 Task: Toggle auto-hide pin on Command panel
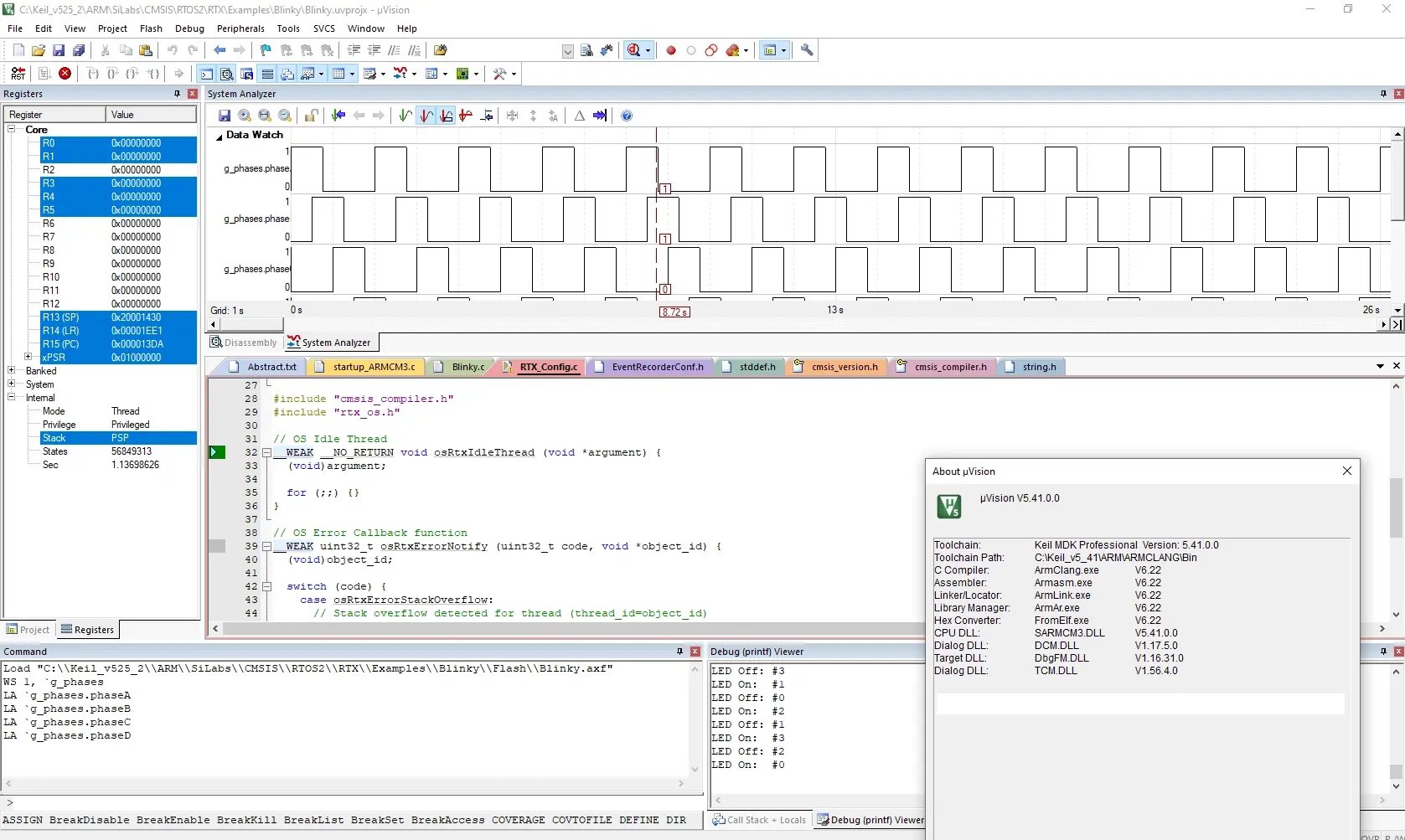pyautogui.click(x=679, y=652)
